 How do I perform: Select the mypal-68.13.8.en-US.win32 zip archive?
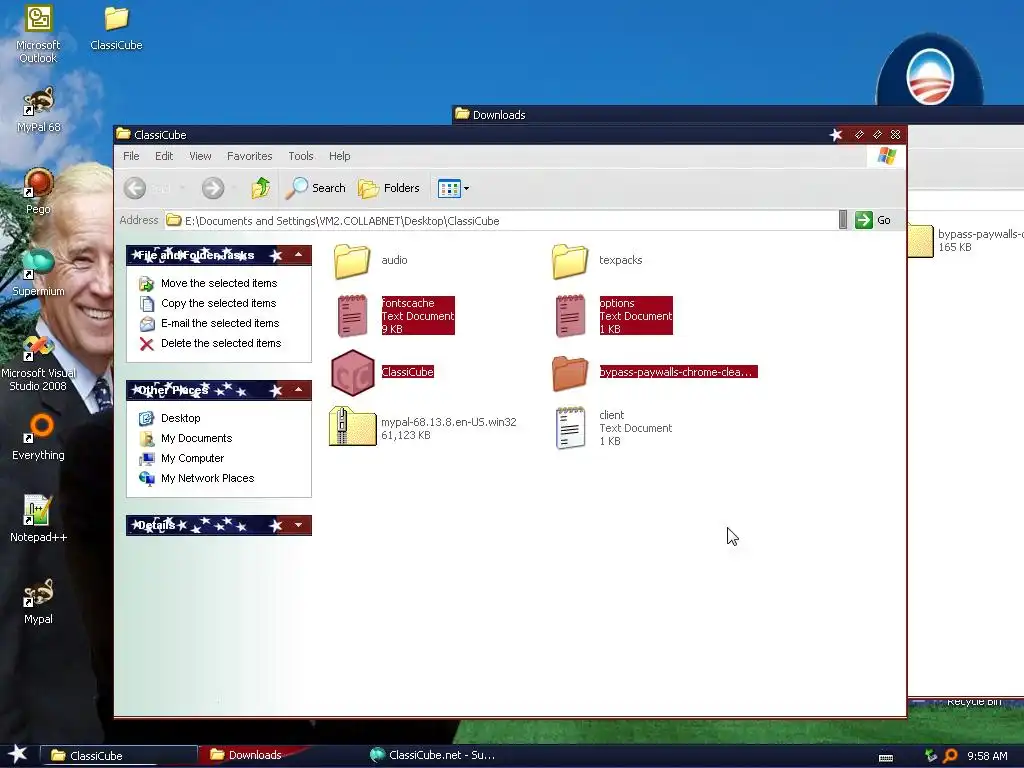[x=423, y=428]
